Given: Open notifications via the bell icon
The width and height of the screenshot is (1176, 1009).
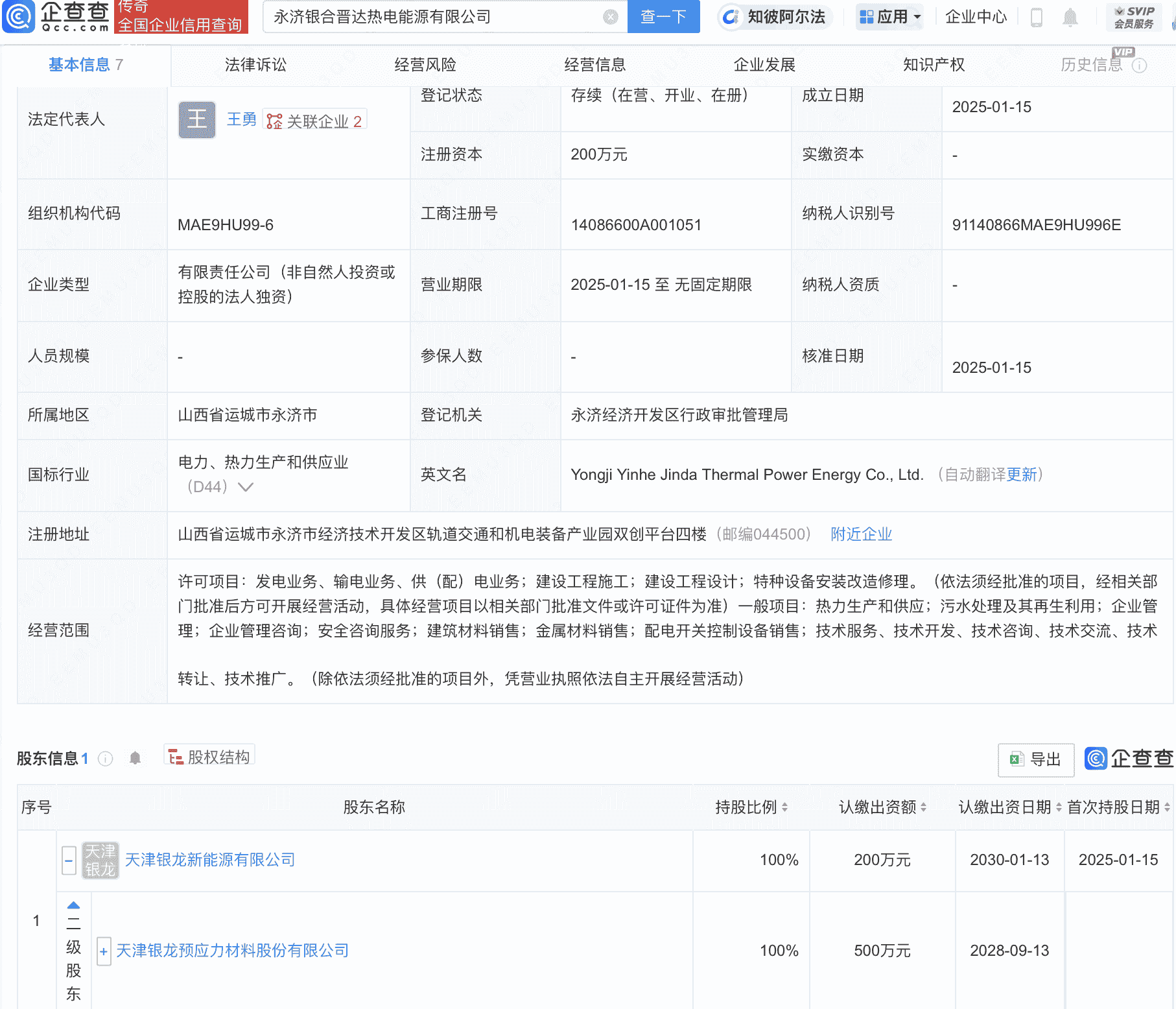Looking at the screenshot, I should [x=1071, y=18].
